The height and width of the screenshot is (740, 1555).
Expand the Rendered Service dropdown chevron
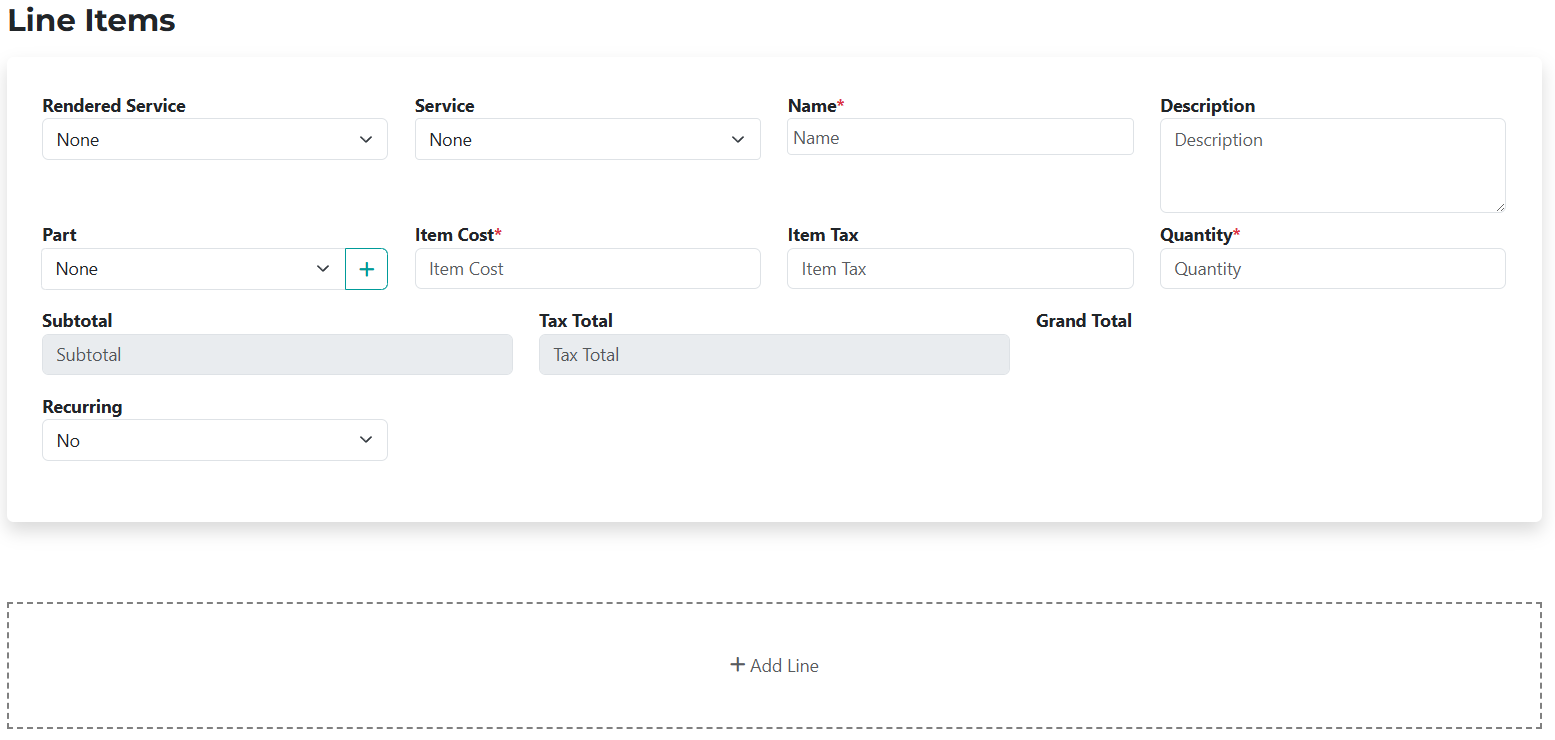pos(366,139)
